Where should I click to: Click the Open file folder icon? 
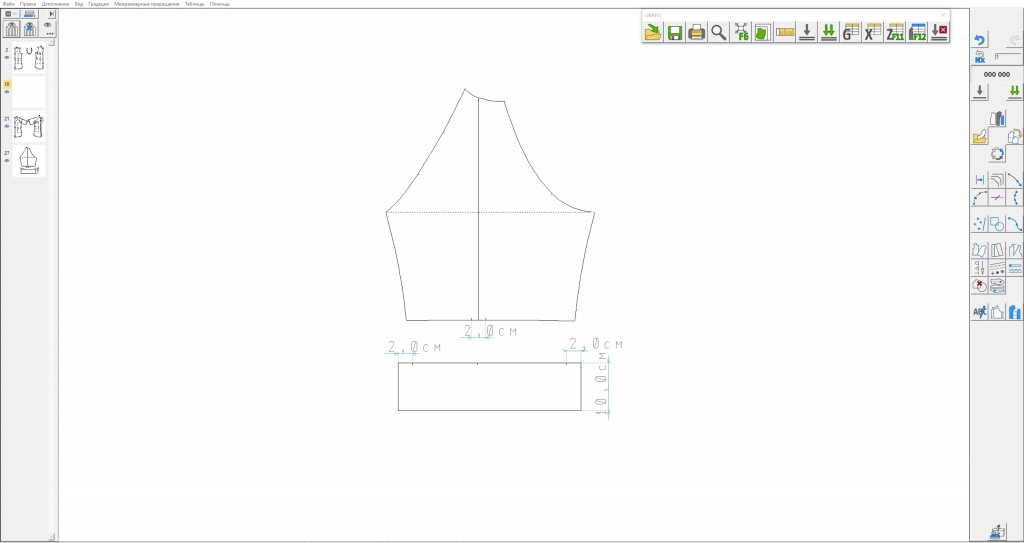(652, 33)
